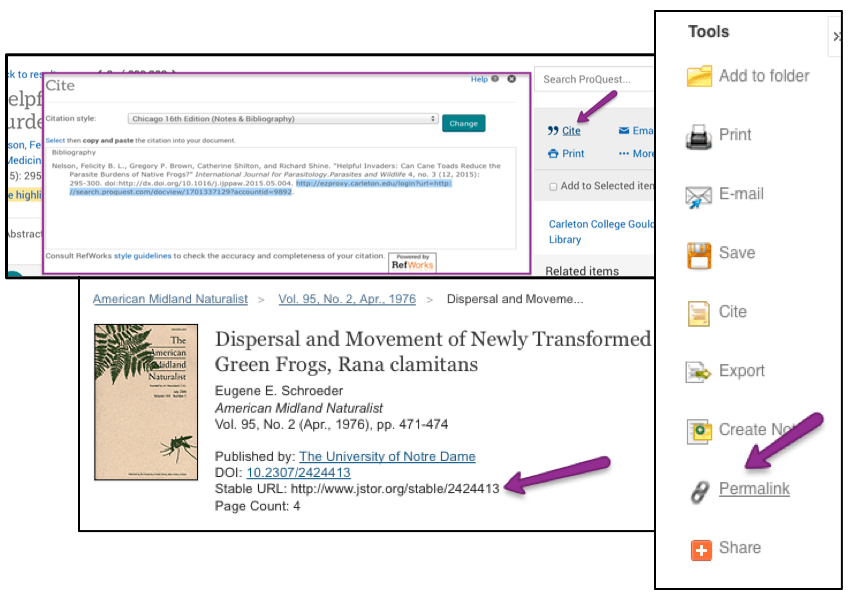848x595 pixels.
Task: Click the Cite document icon in Tools
Action: pos(699,314)
